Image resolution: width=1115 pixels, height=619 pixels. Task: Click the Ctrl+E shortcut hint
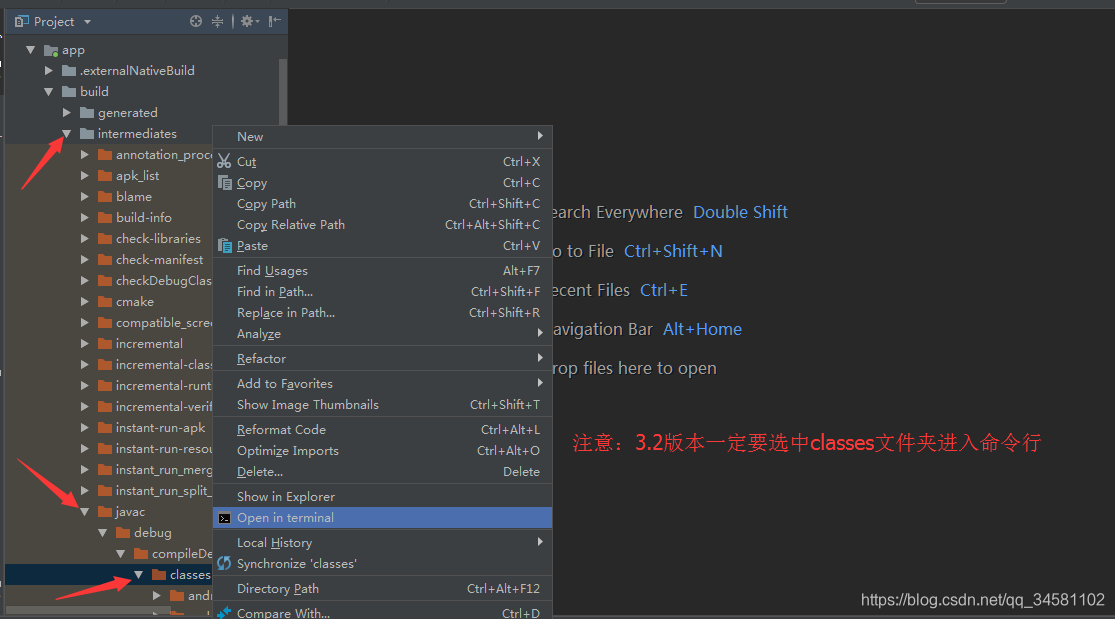(x=663, y=290)
